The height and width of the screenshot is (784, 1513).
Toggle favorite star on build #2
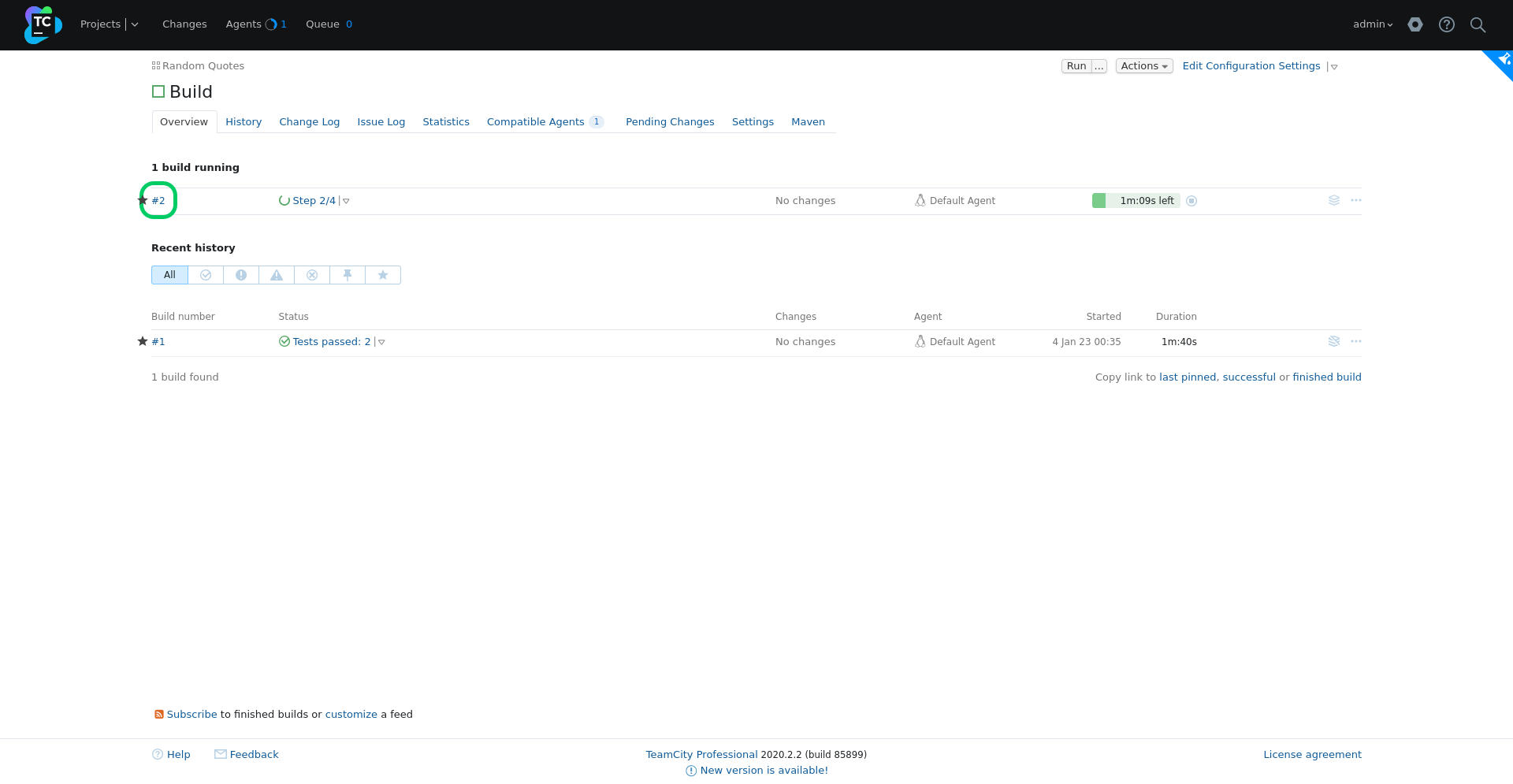pos(143,200)
